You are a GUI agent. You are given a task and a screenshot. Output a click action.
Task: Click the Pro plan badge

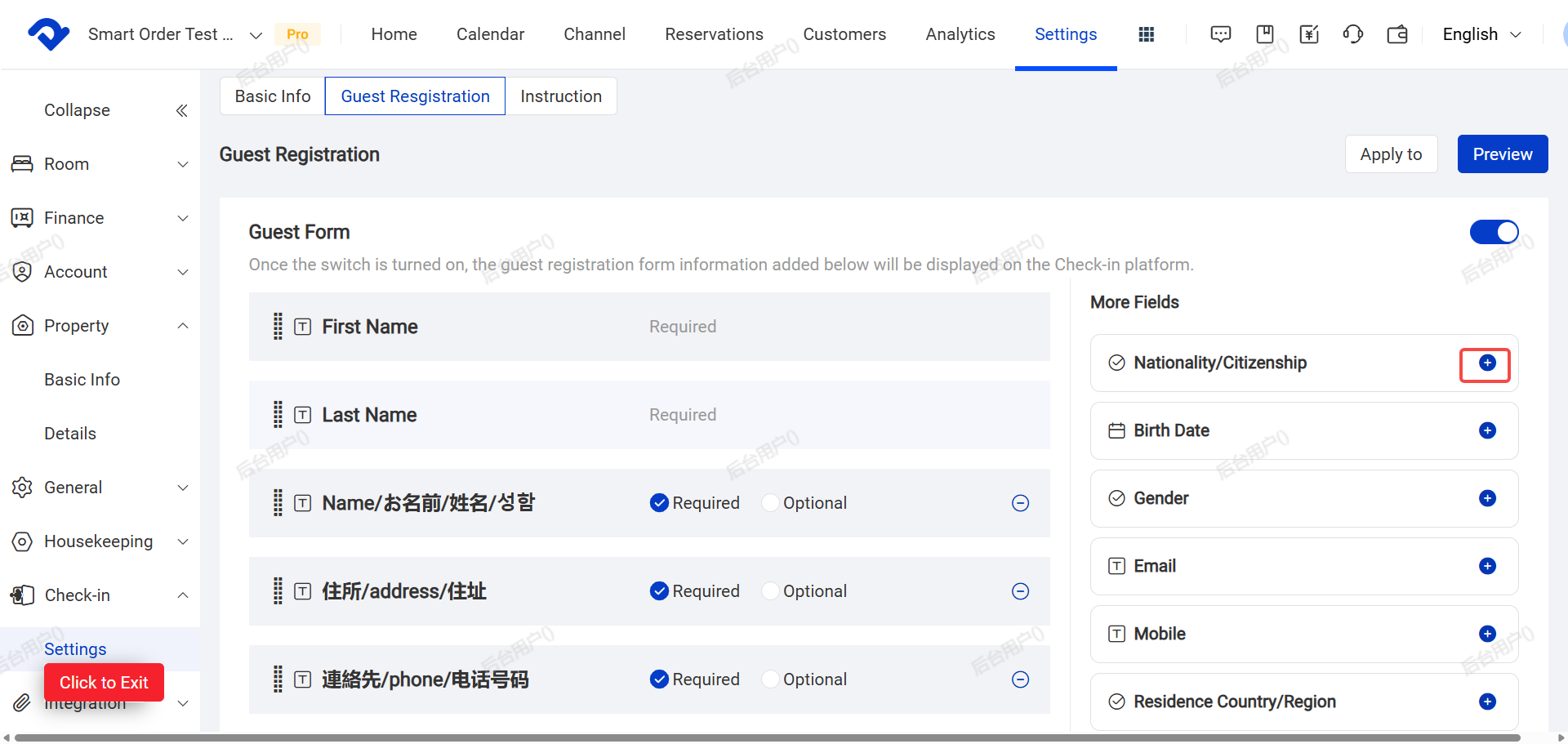[x=297, y=34]
